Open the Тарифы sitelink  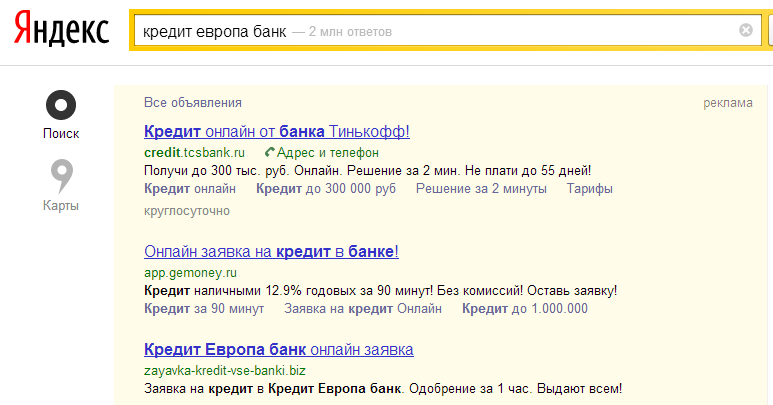590,189
